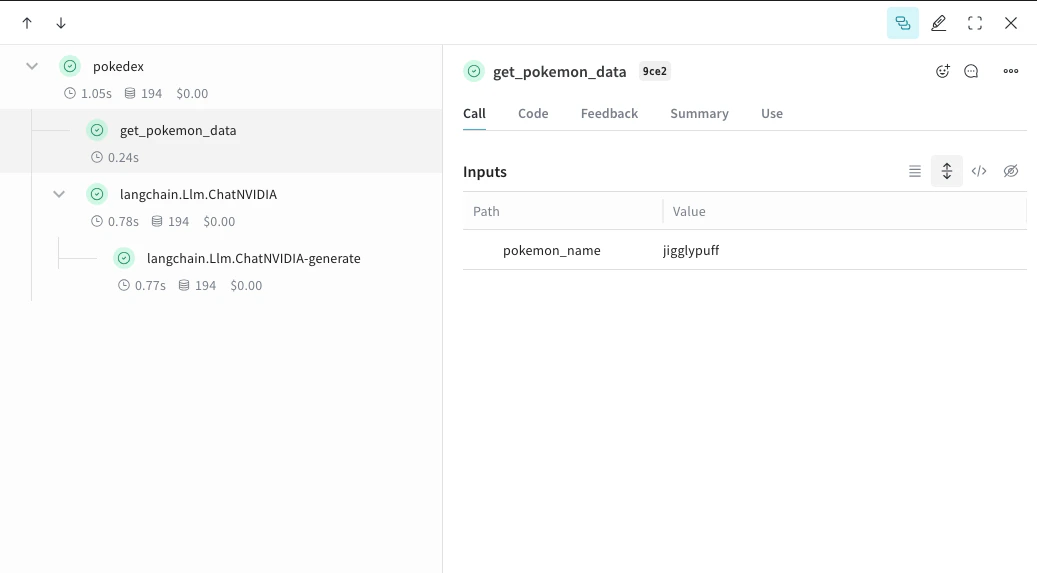Add an emoji reaction
The image size is (1037, 573).
click(942, 71)
